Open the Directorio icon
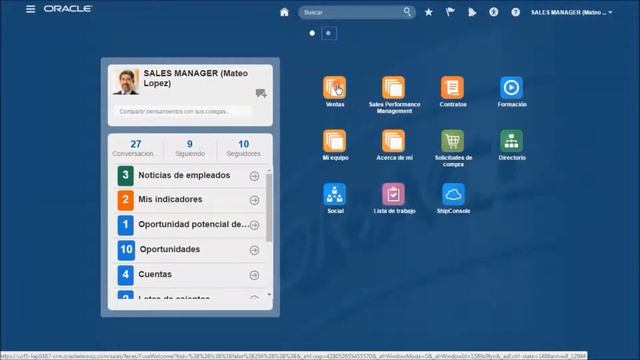The height and width of the screenshot is (360, 640). coord(511,141)
